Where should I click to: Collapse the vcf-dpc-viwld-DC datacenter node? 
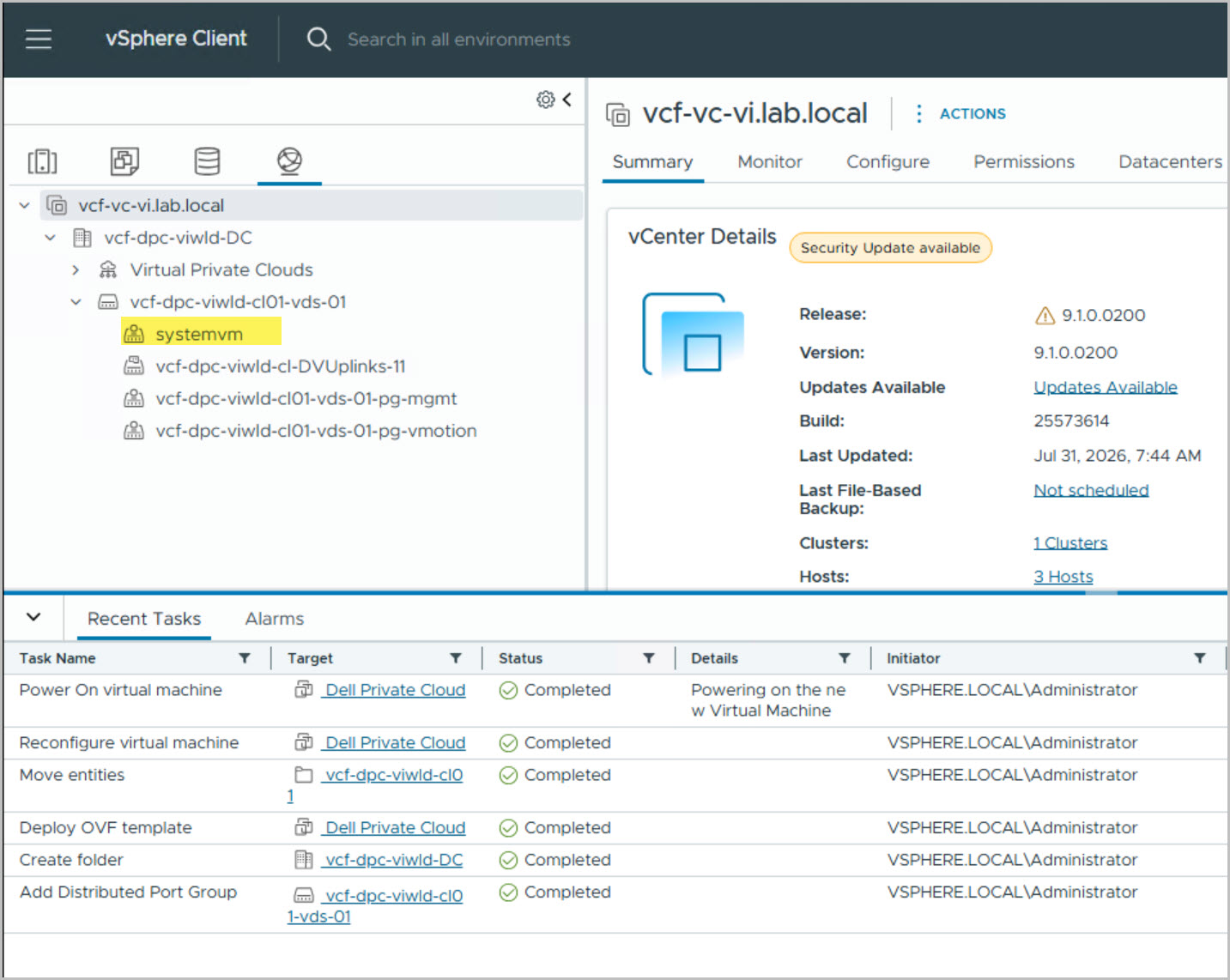tap(51, 238)
